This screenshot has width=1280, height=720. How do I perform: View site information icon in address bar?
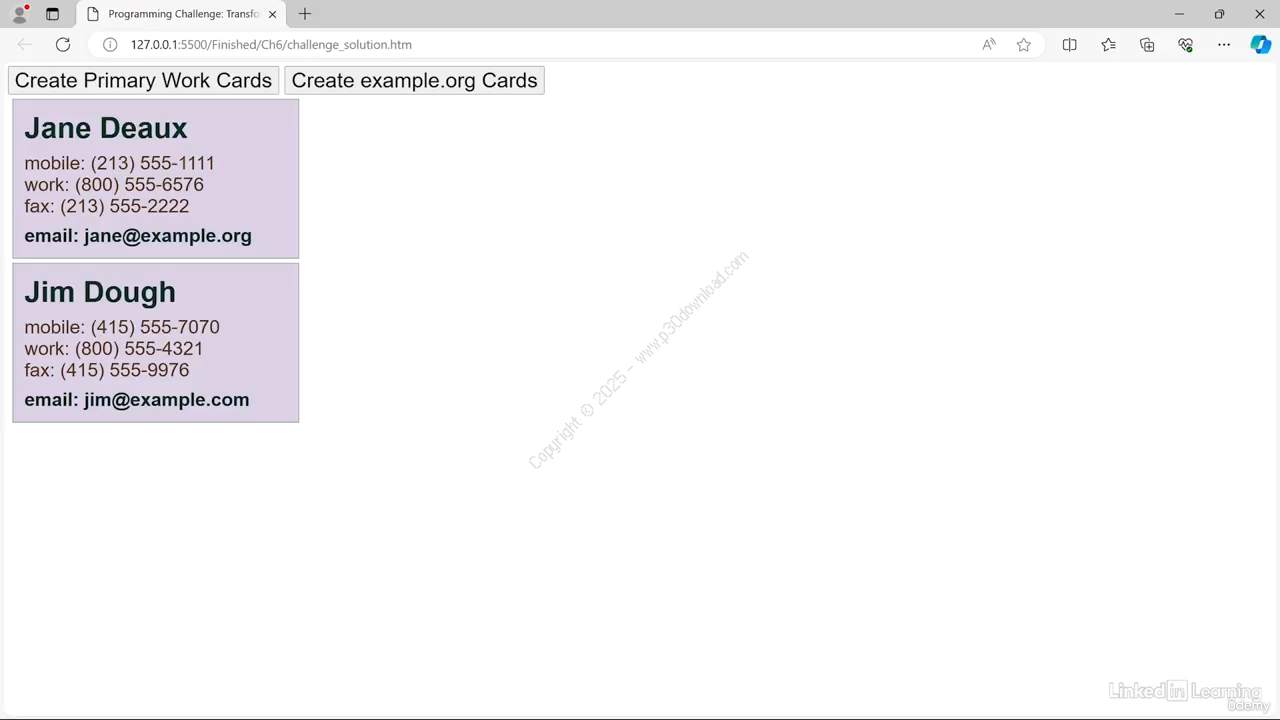[110, 44]
